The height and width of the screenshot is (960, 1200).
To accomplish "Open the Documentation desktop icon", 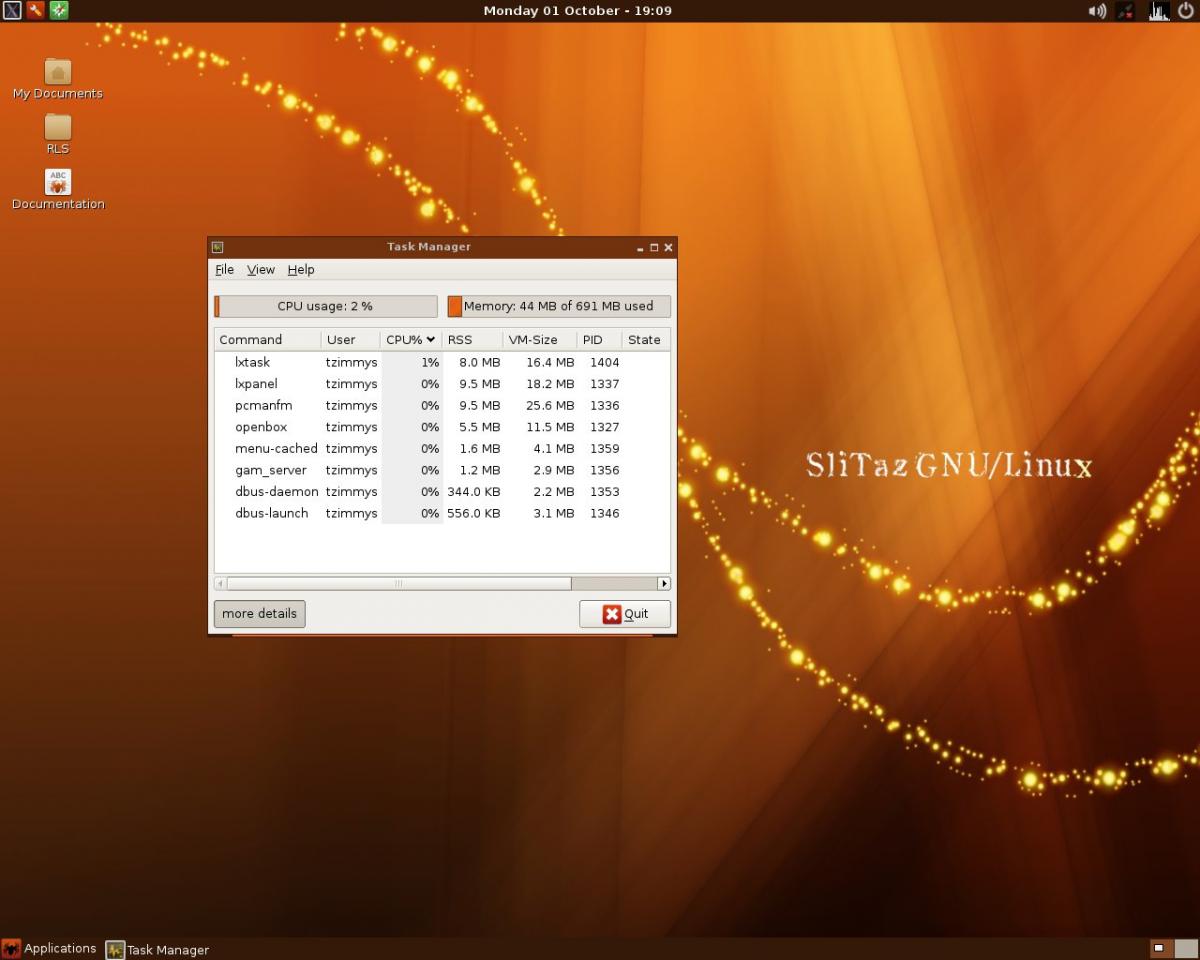I will [58, 189].
